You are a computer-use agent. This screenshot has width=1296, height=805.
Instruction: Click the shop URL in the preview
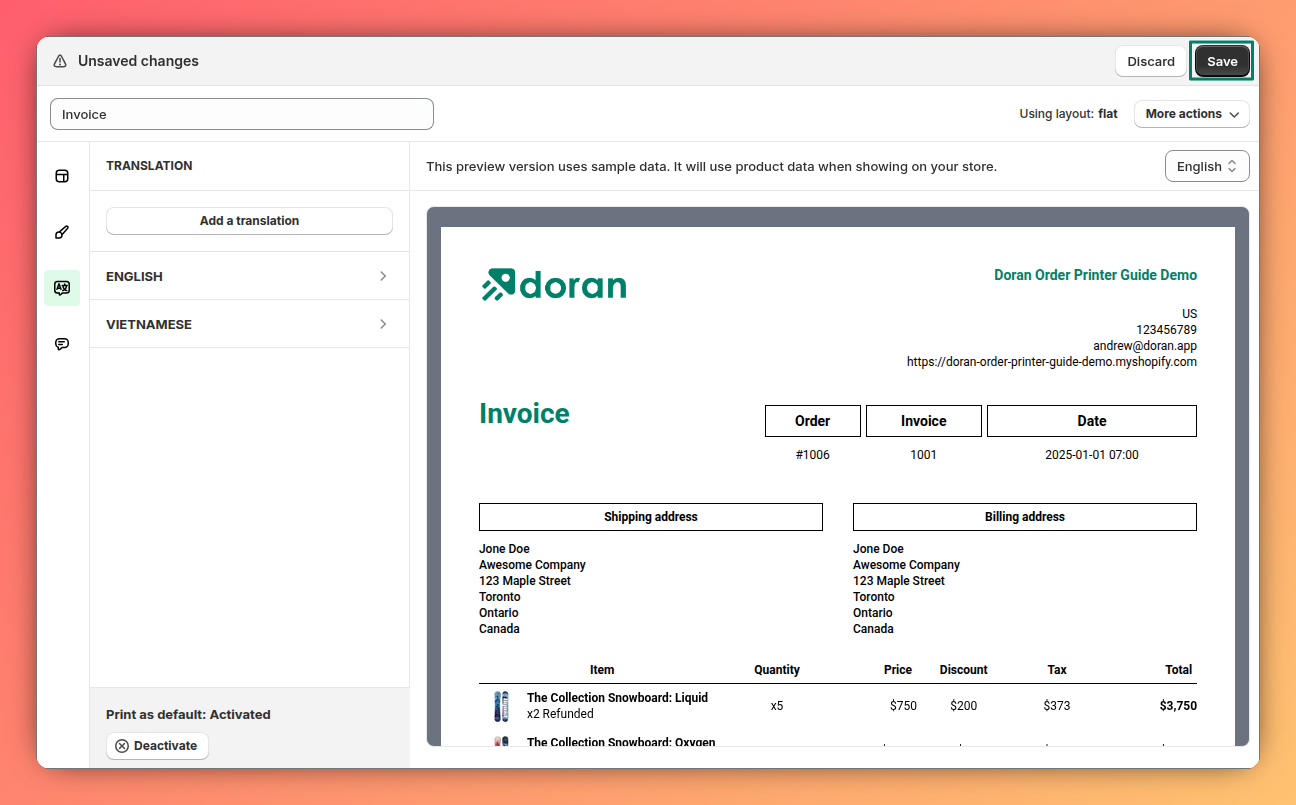coord(1052,362)
